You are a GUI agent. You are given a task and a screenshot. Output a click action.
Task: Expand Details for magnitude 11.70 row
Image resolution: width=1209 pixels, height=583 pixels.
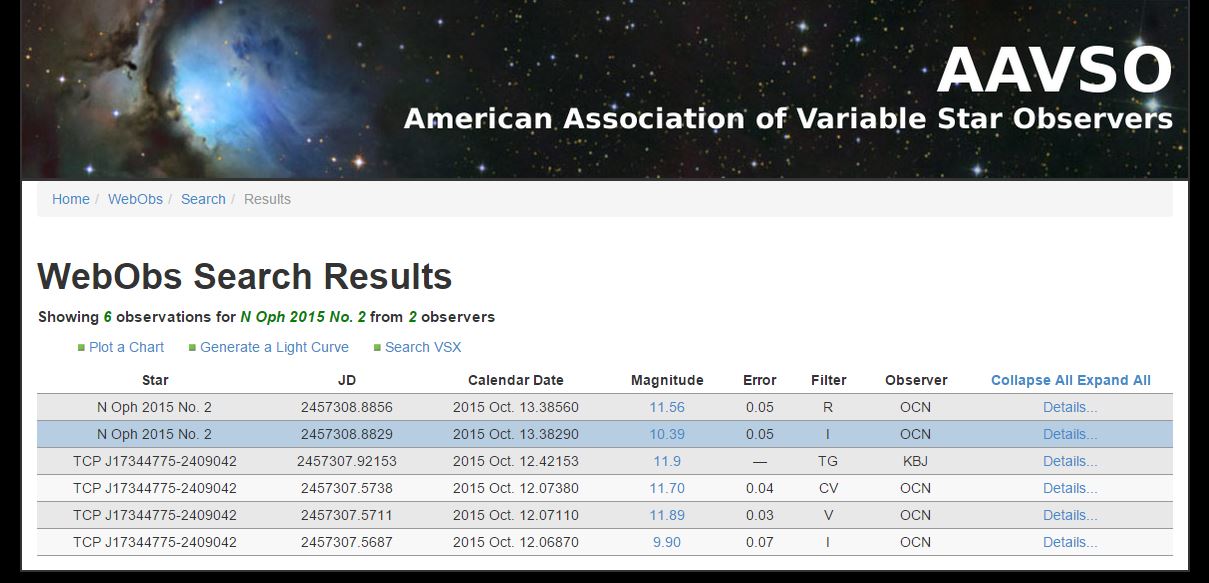(x=1070, y=488)
